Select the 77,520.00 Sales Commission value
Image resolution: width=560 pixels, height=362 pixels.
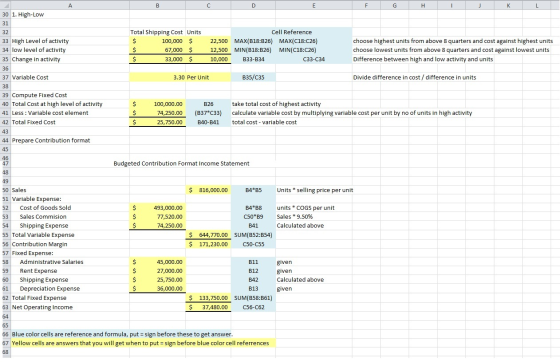(158, 217)
